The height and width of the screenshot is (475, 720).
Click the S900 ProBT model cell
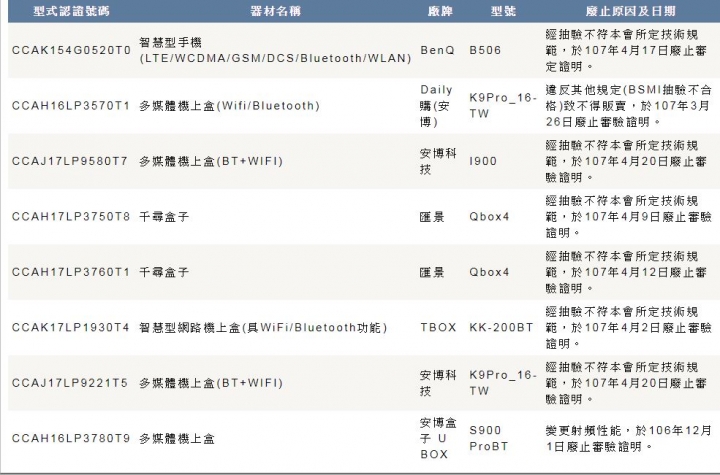489,438
